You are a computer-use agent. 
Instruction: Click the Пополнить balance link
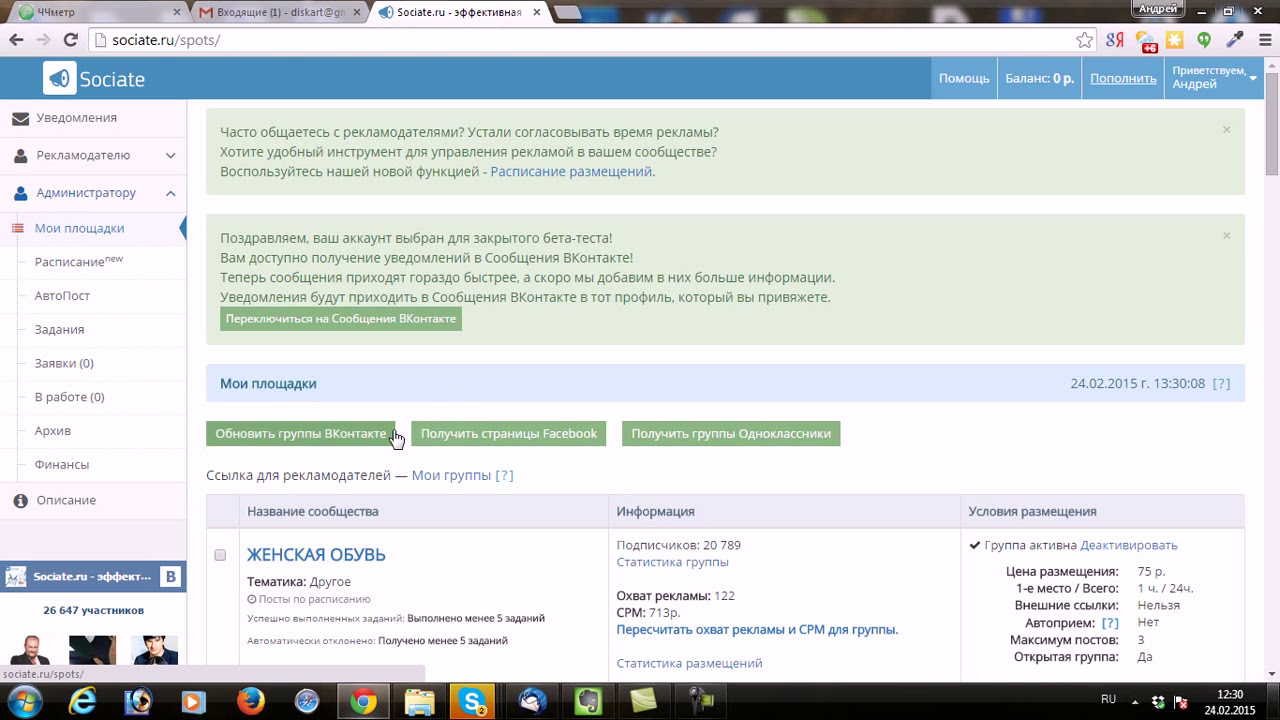tap(1123, 78)
